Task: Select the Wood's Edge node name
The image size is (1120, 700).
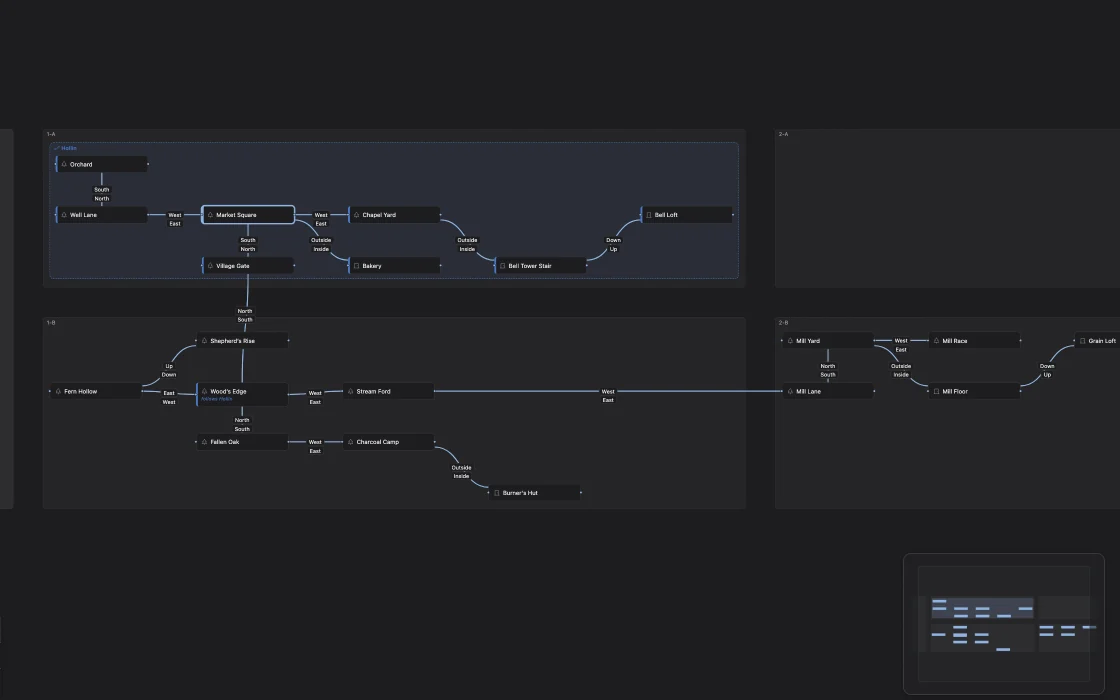Action: point(229,391)
